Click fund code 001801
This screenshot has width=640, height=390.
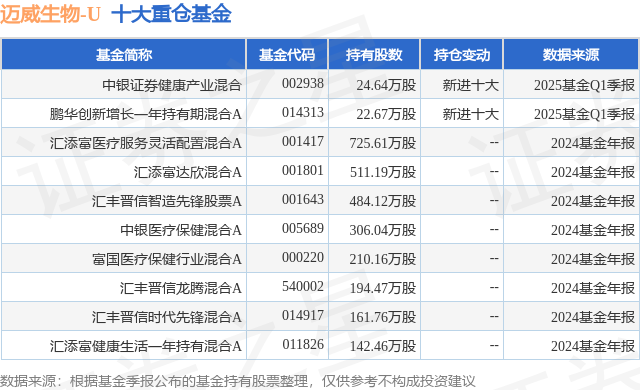point(303,170)
